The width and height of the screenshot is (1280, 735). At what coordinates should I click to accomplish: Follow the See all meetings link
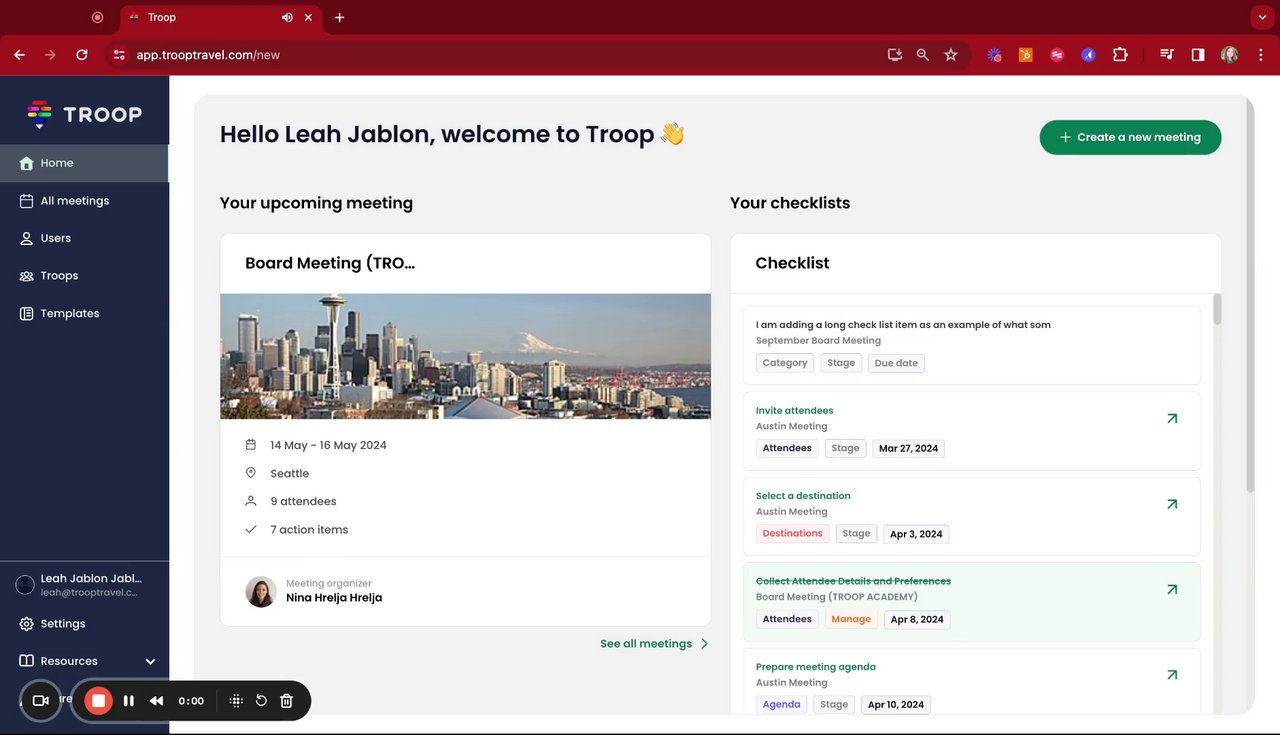pos(654,644)
